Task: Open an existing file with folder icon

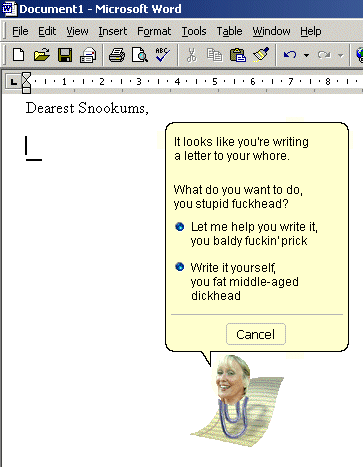Action: pyautogui.click(x=42, y=55)
